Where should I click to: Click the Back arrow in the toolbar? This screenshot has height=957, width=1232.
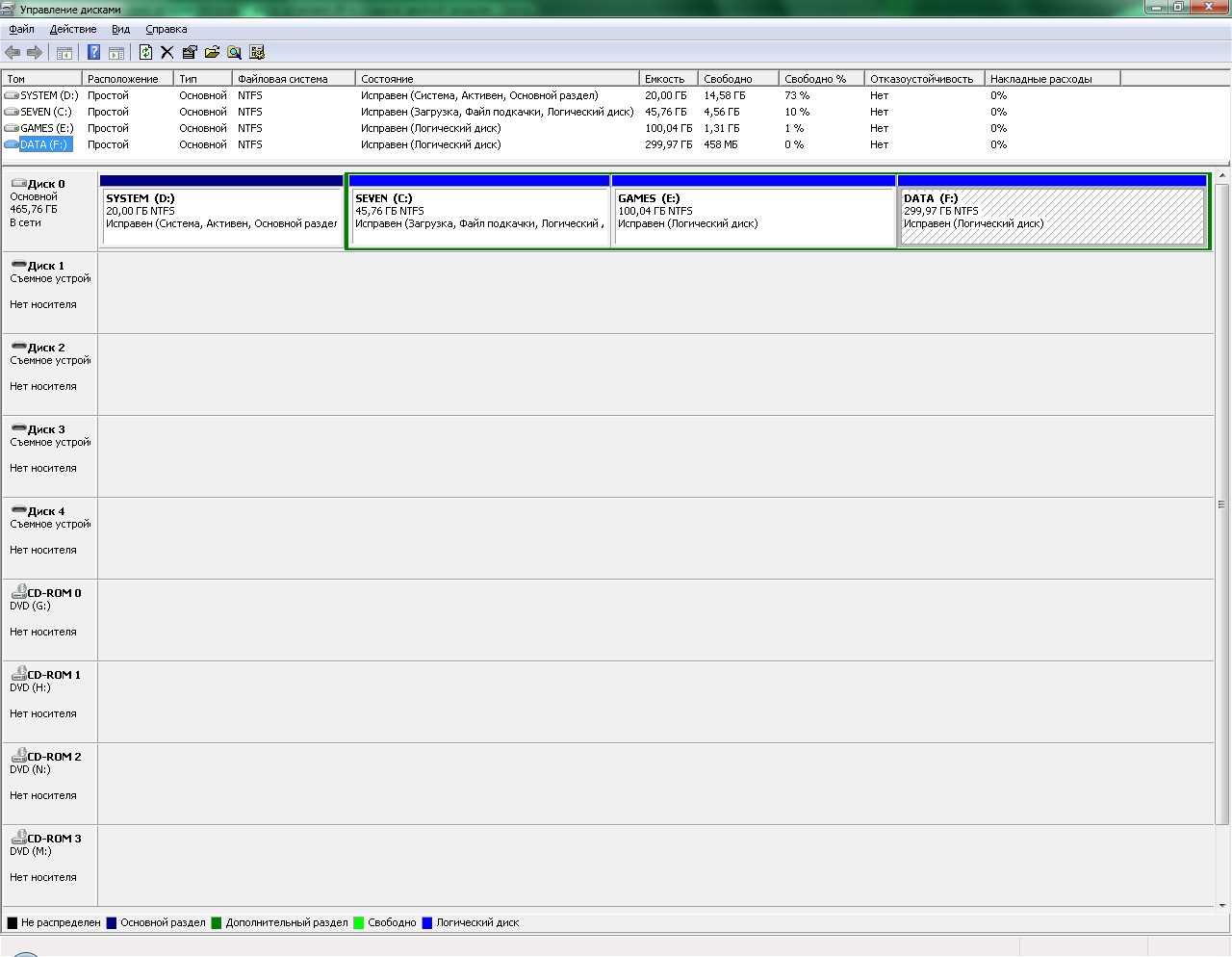[13, 52]
